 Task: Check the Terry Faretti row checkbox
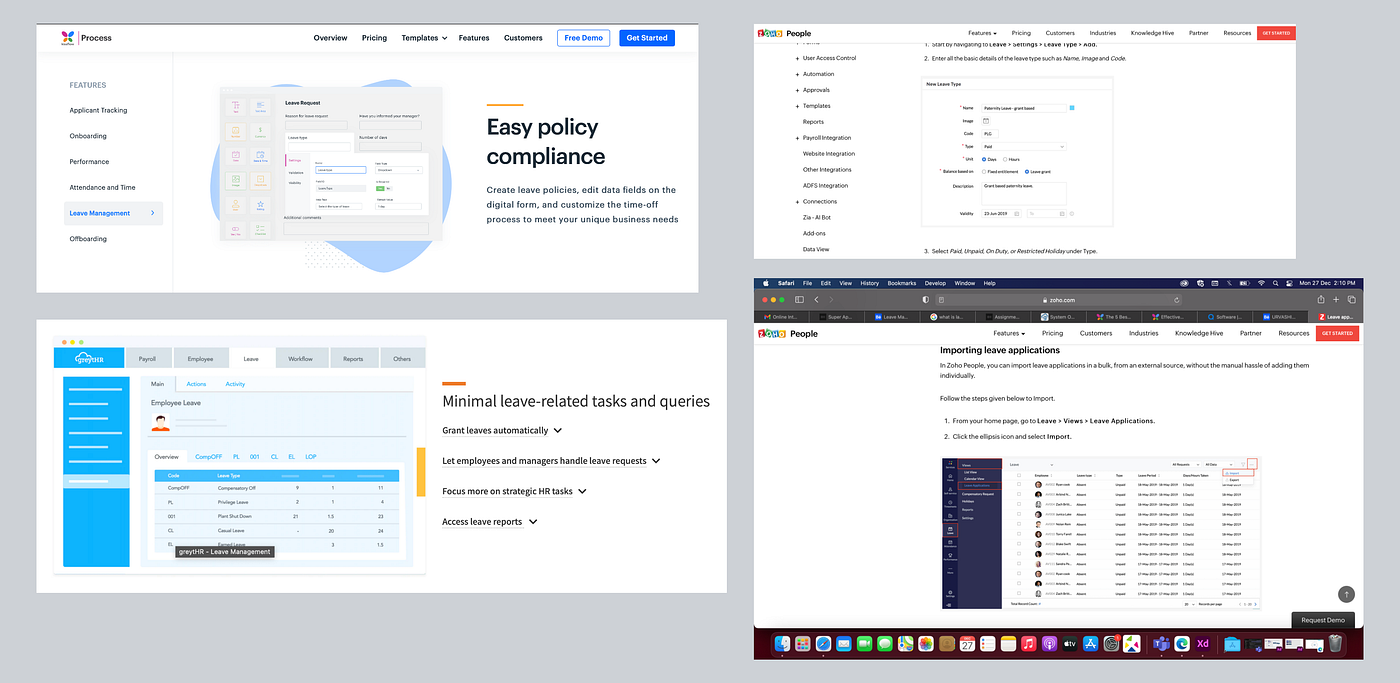(x=1019, y=534)
